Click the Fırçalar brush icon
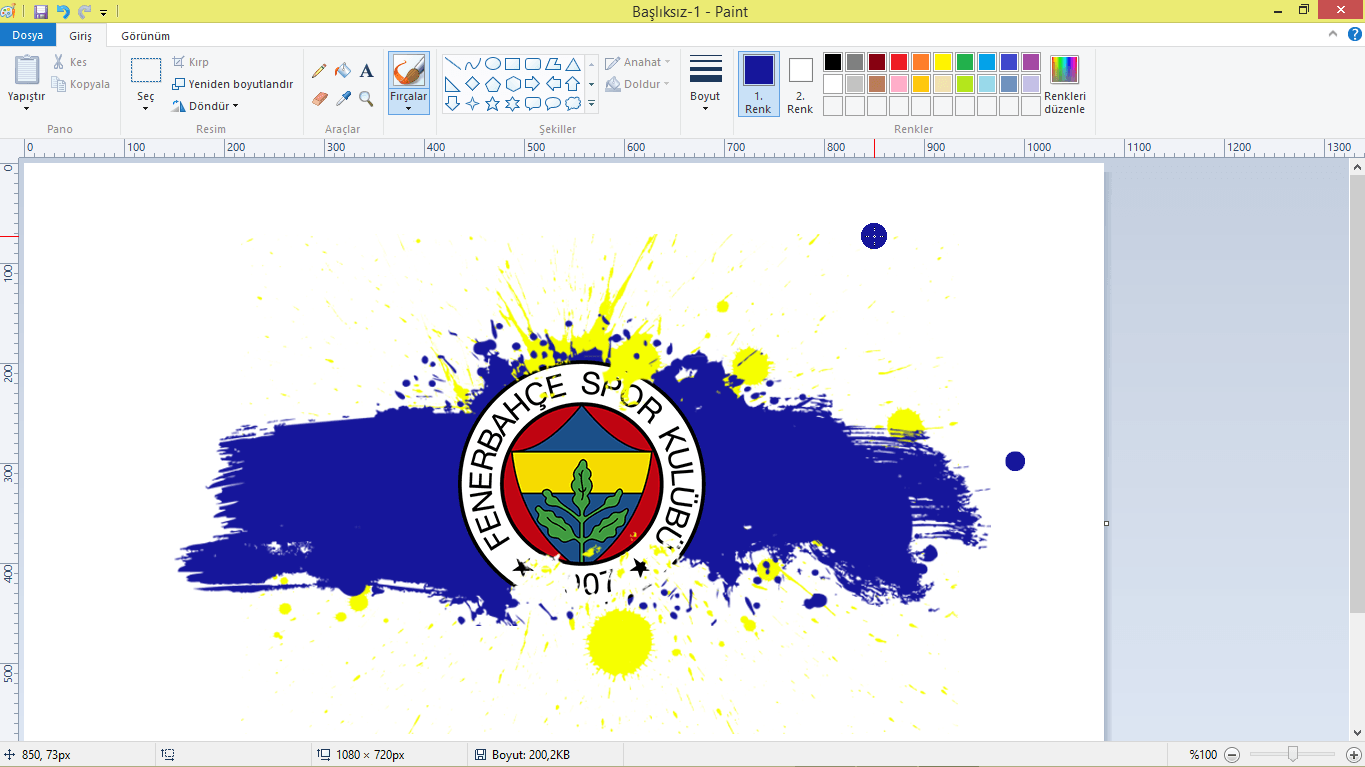 coord(408,71)
